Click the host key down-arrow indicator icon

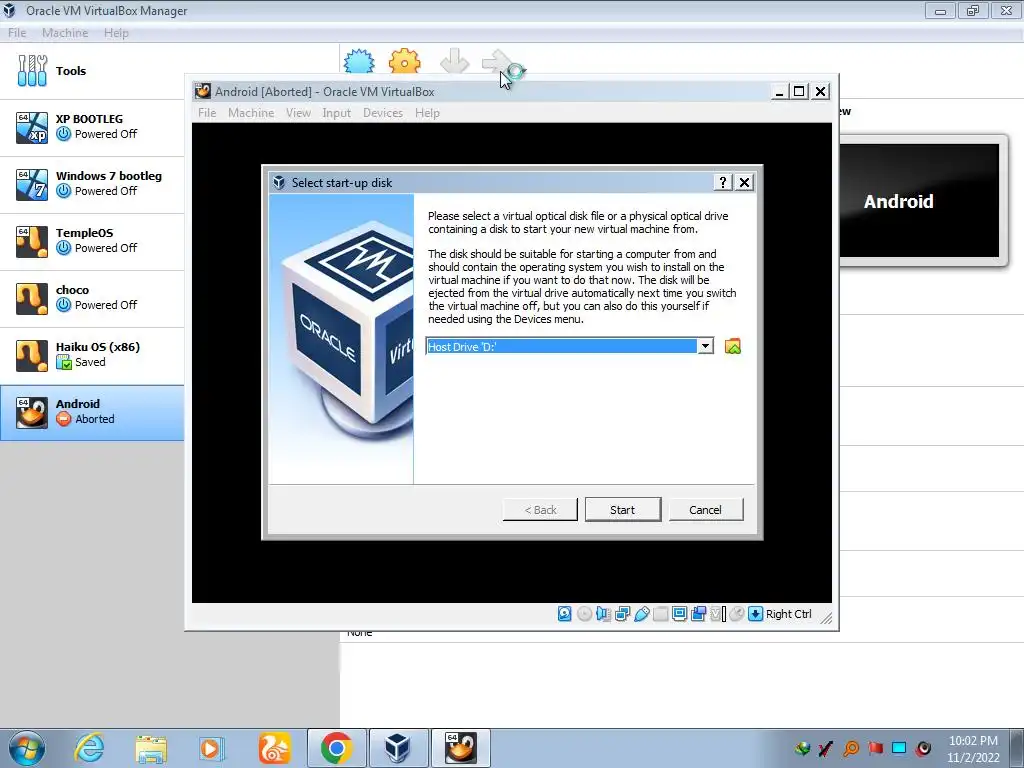[756, 614]
